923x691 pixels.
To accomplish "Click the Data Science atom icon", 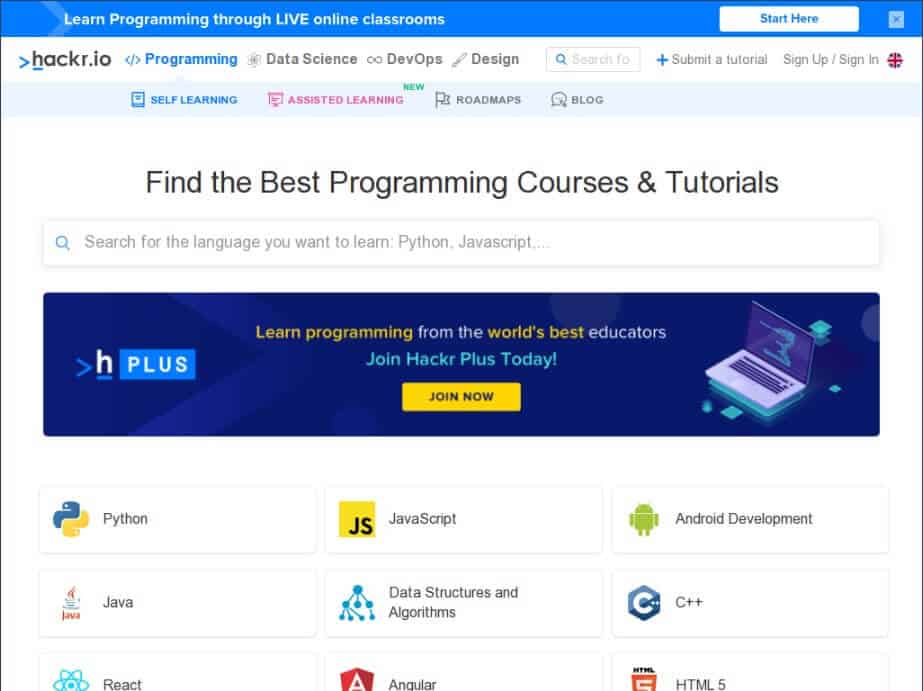I will coord(254,59).
